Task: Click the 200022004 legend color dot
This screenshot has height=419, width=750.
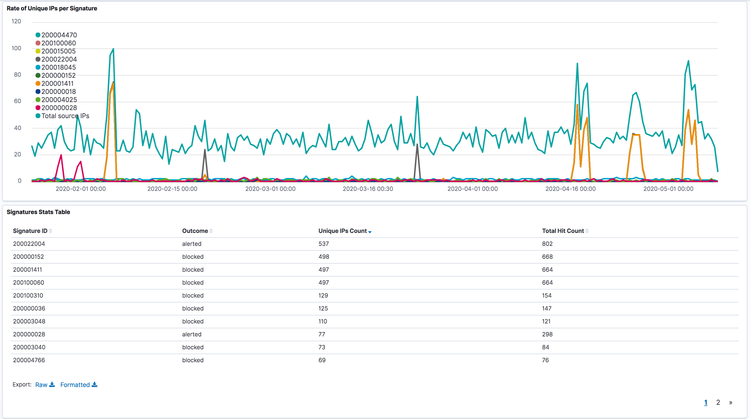Action: pos(38,59)
